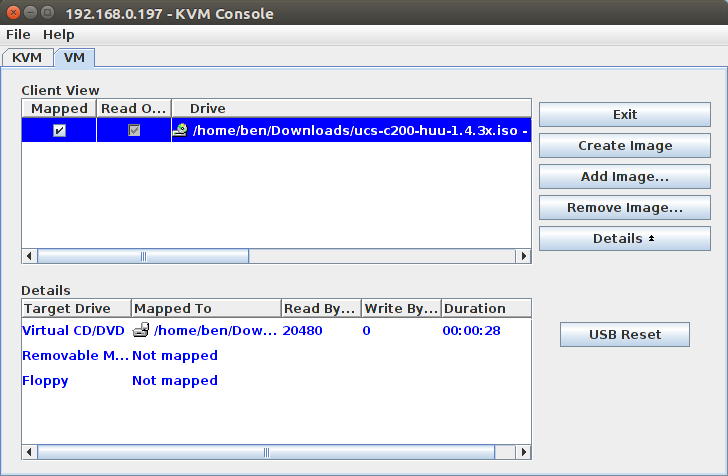Click the Mapped column header

[x=59, y=108]
